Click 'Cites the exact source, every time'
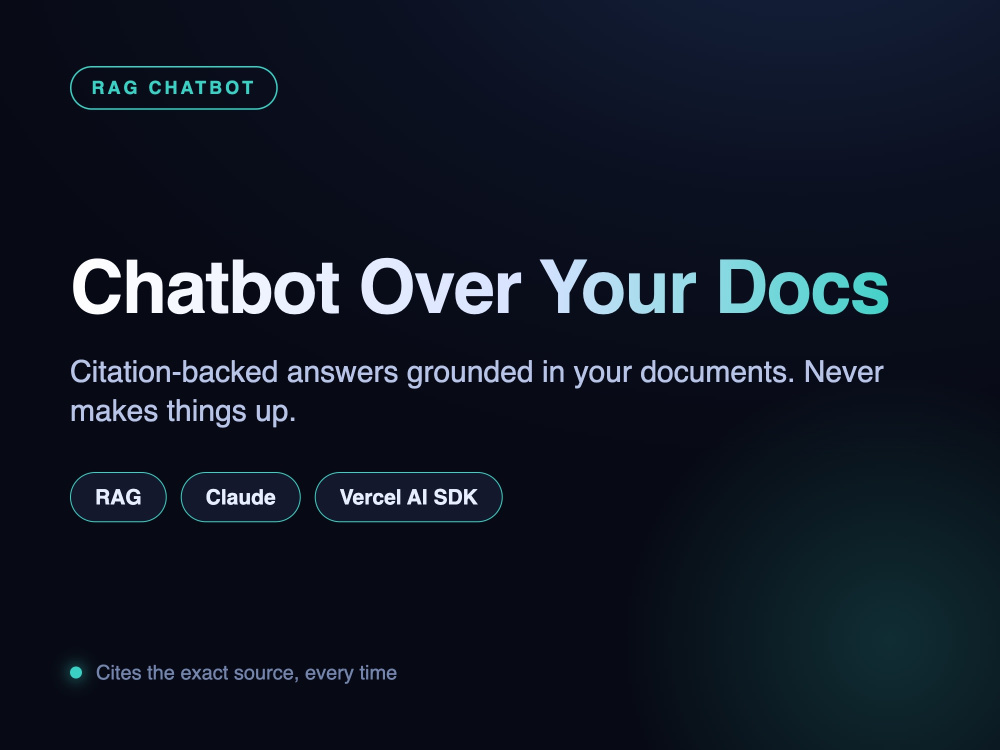The width and height of the screenshot is (1000, 750). (x=246, y=673)
